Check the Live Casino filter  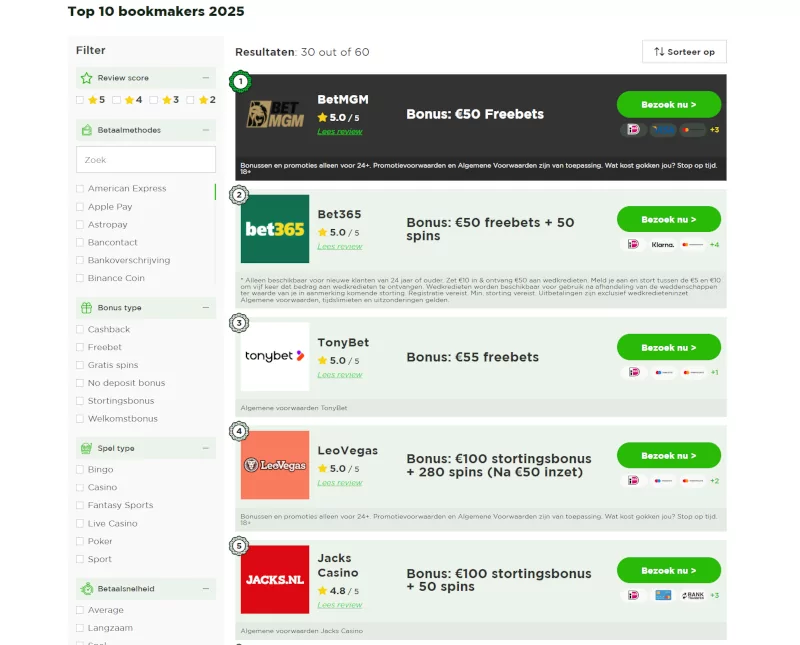click(x=80, y=523)
